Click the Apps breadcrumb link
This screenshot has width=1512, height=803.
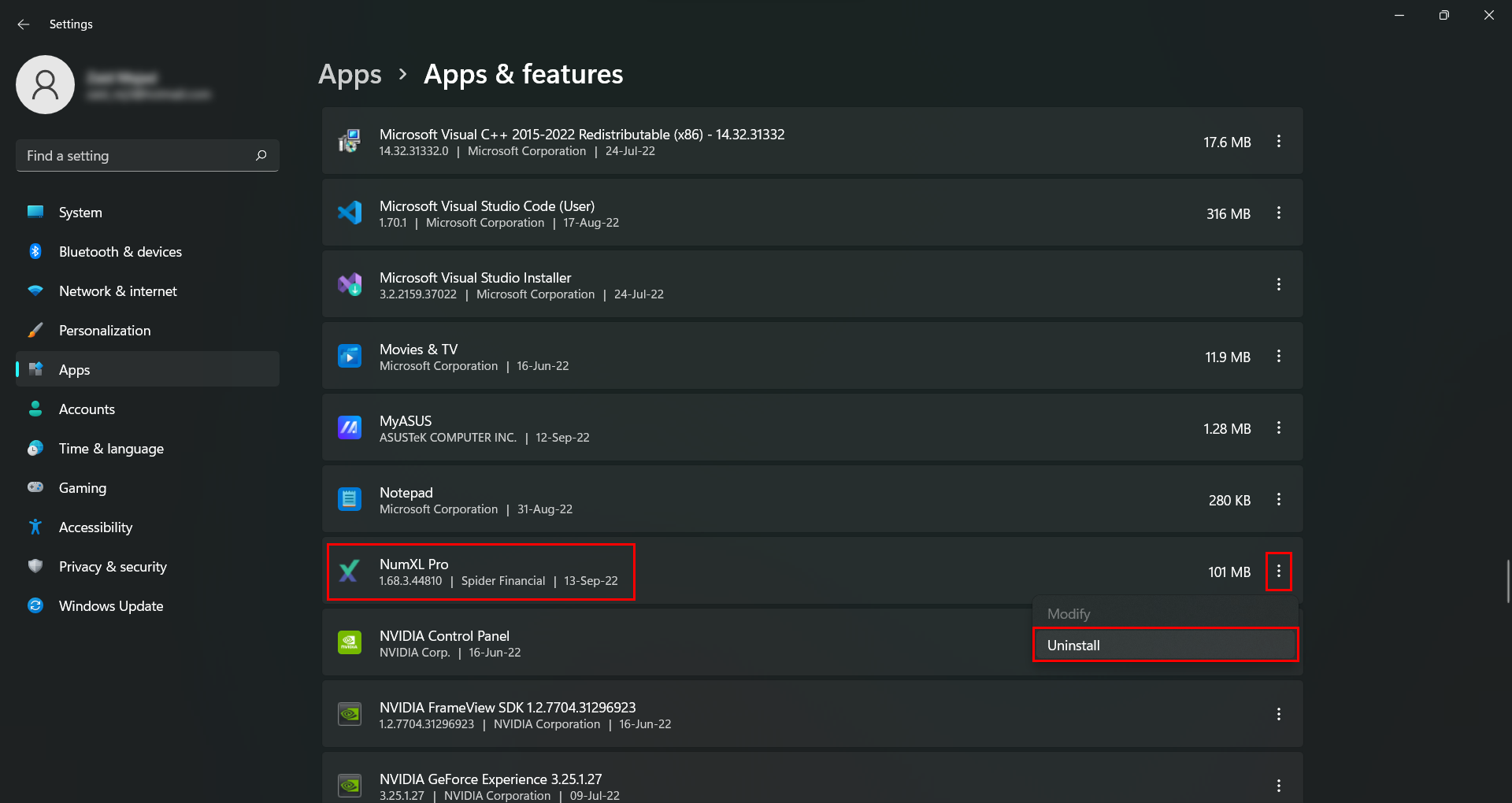coord(350,74)
